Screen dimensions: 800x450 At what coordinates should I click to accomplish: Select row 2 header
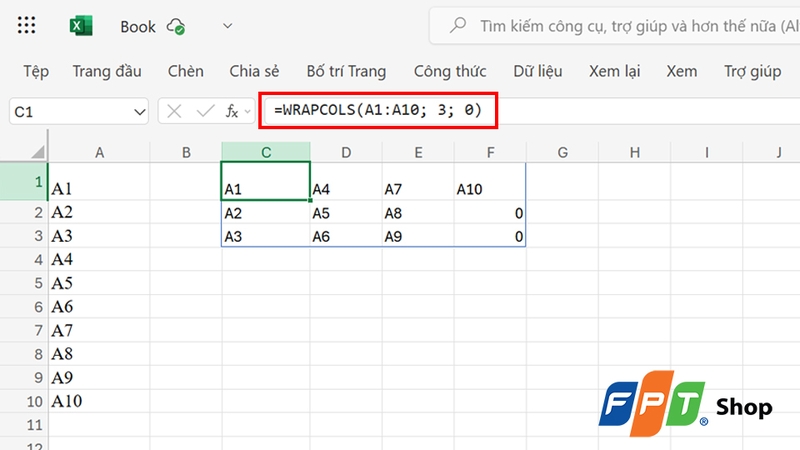pos(24,212)
